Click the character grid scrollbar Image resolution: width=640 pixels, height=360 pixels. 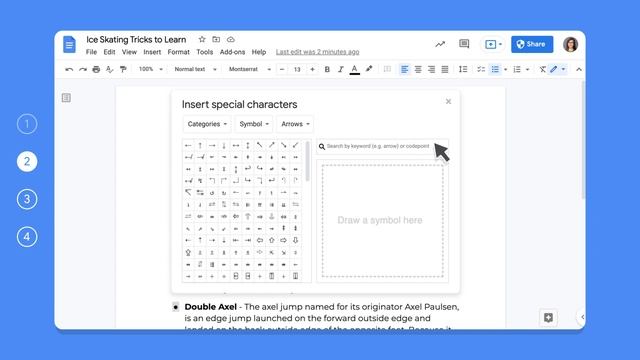308,162
